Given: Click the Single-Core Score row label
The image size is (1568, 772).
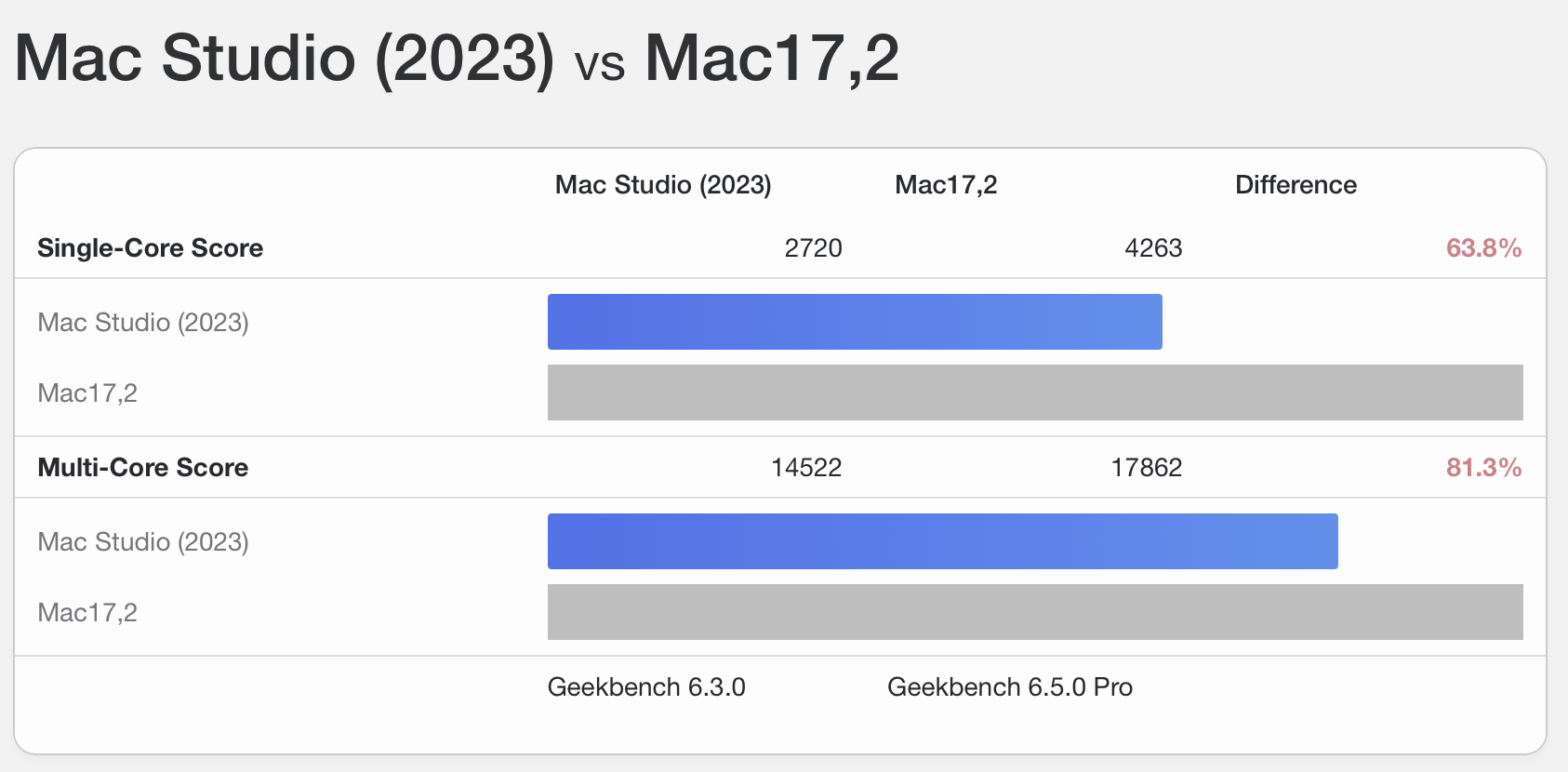Looking at the screenshot, I should pos(151,248).
